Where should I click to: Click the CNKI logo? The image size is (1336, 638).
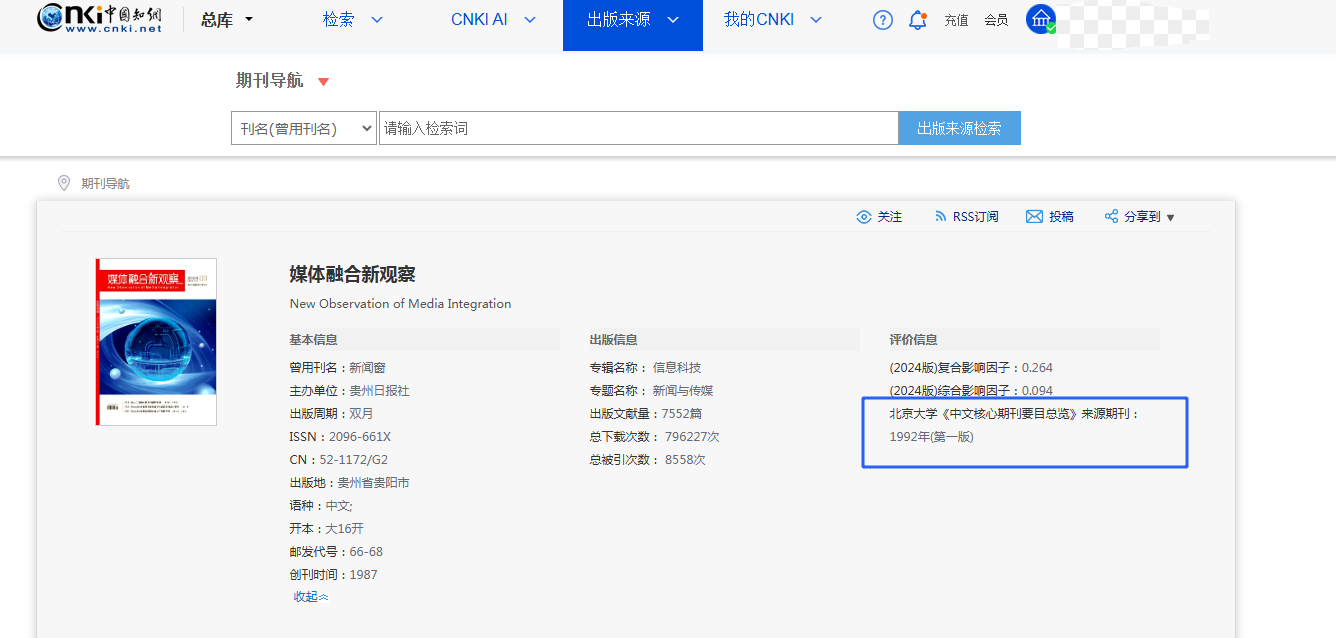[99, 19]
